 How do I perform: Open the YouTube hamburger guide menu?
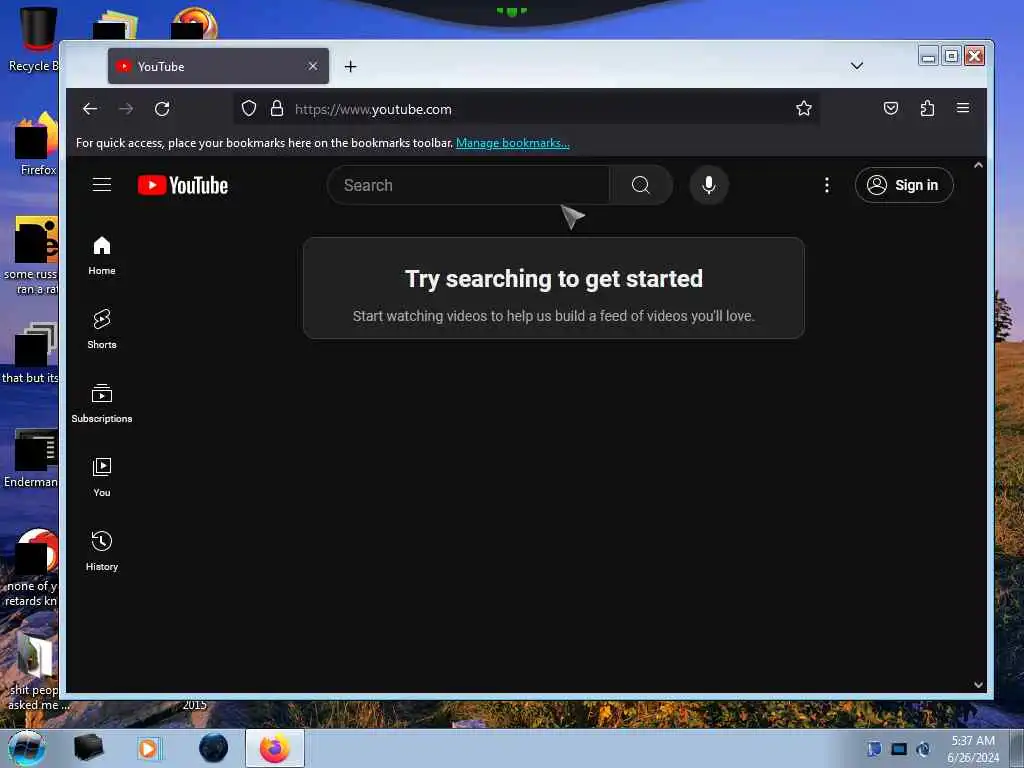pos(102,185)
